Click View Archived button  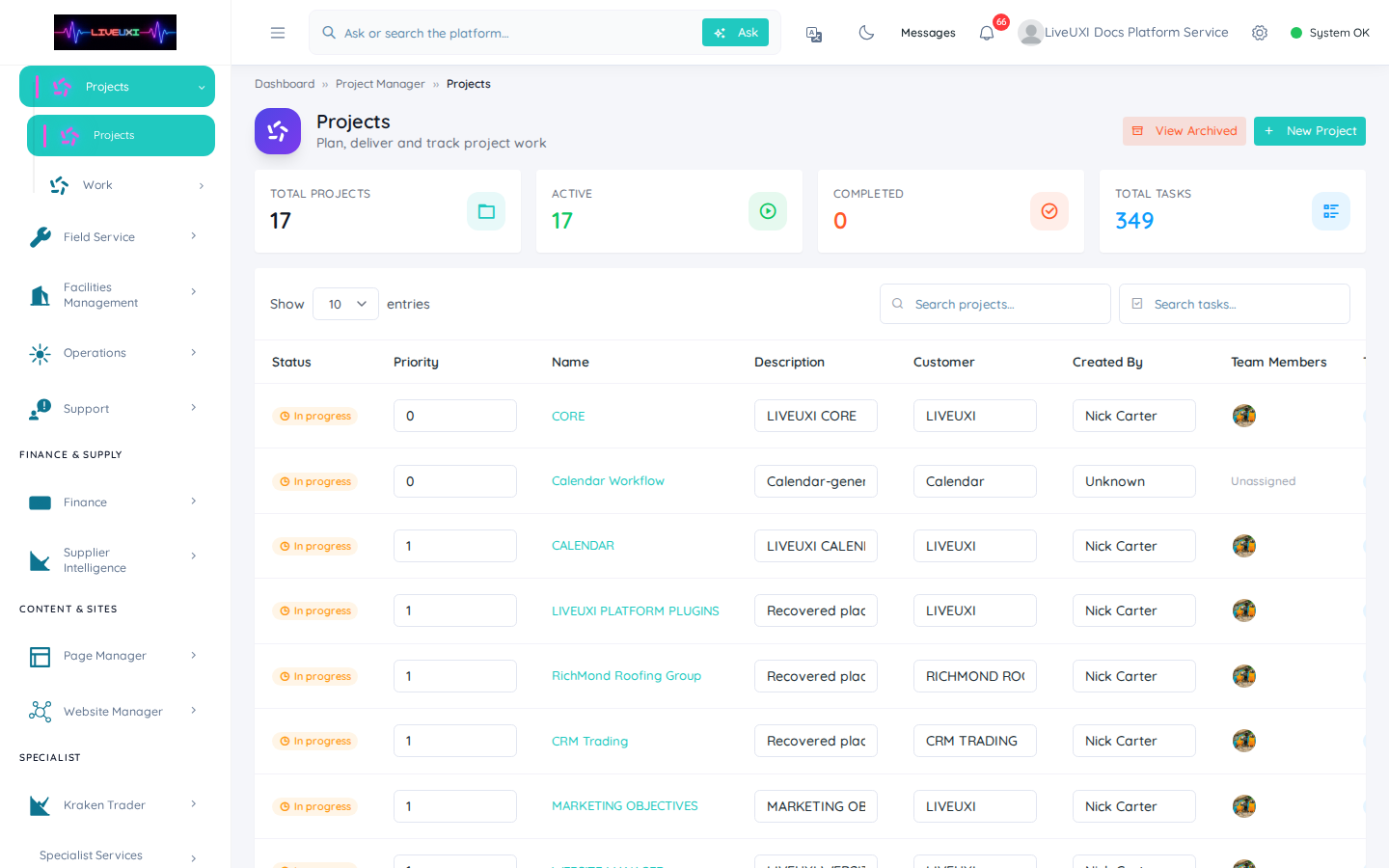(x=1184, y=131)
